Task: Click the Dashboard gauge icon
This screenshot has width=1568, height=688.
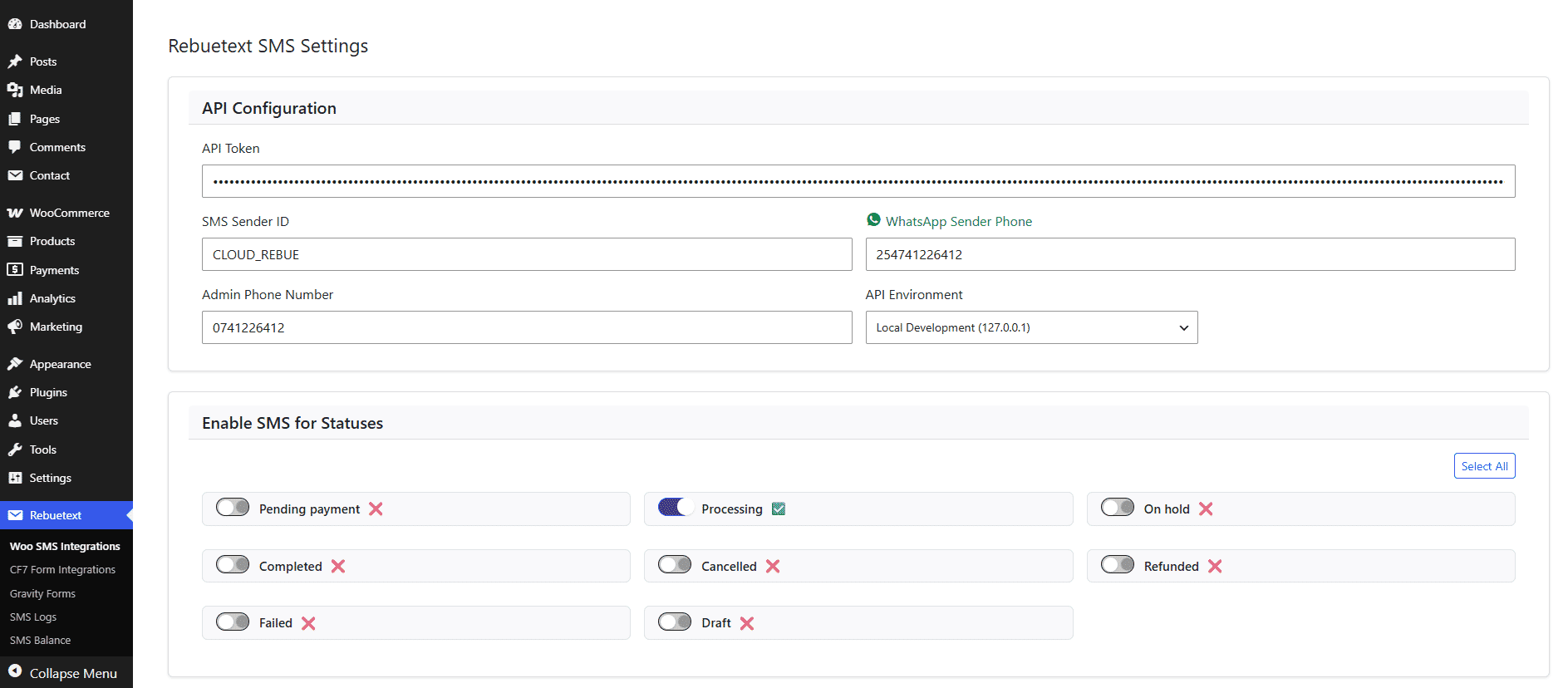Action: tap(15, 24)
